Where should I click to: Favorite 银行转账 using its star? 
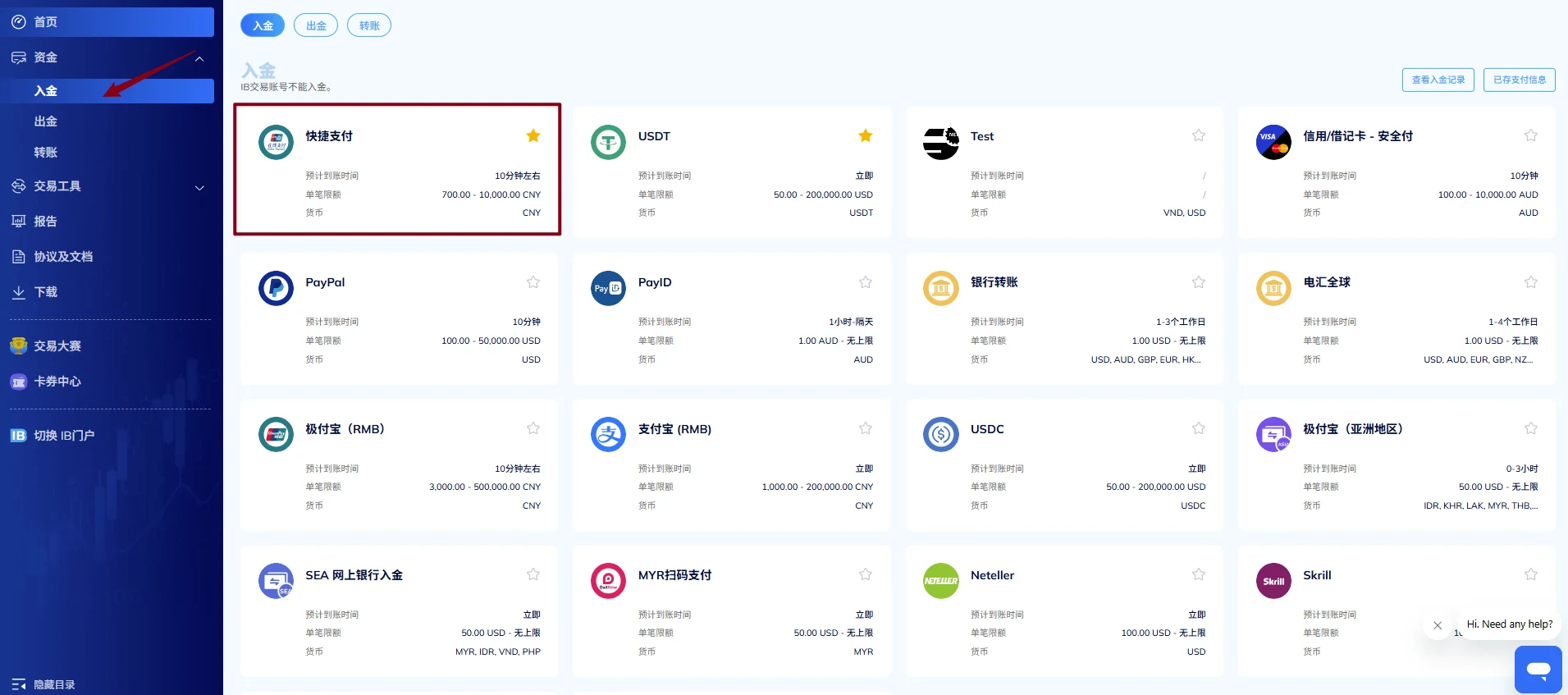pyautogui.click(x=1199, y=282)
